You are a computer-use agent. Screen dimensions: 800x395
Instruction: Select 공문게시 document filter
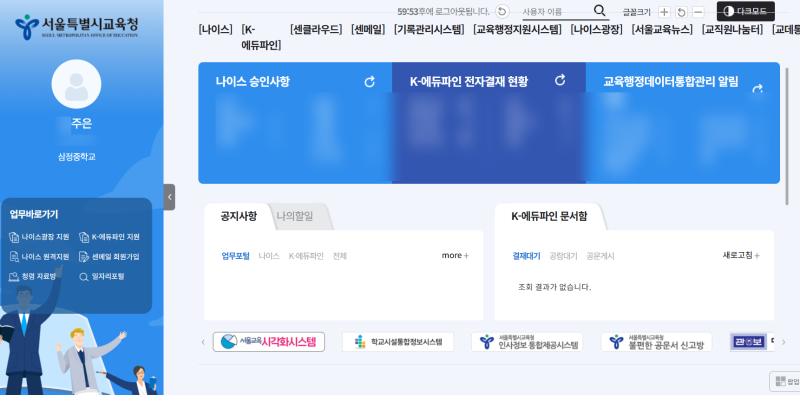(600, 256)
